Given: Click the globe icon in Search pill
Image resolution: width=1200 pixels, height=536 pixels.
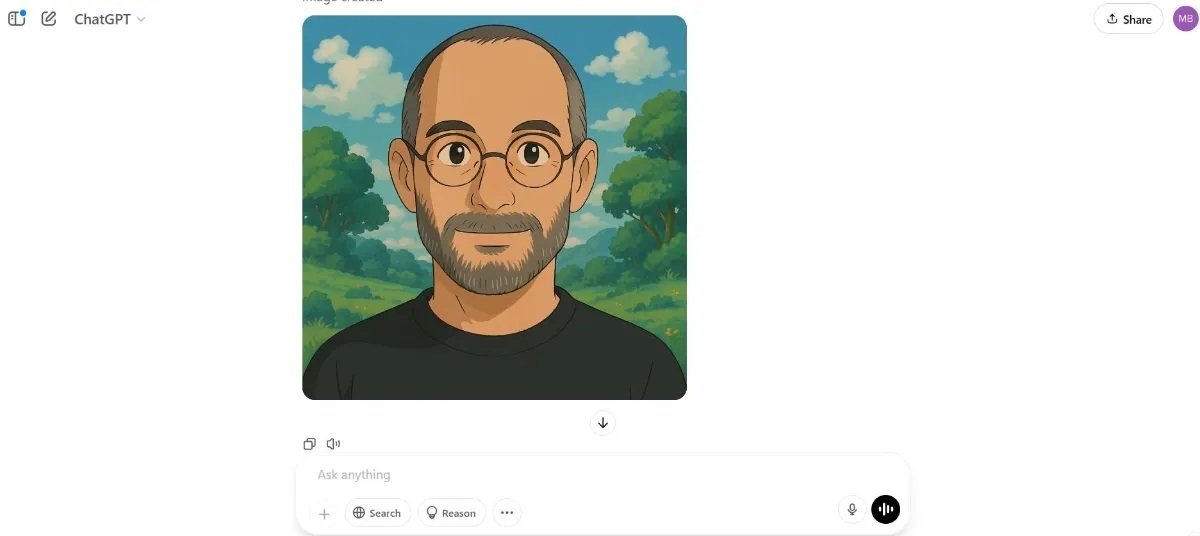Looking at the screenshot, I should (359, 513).
